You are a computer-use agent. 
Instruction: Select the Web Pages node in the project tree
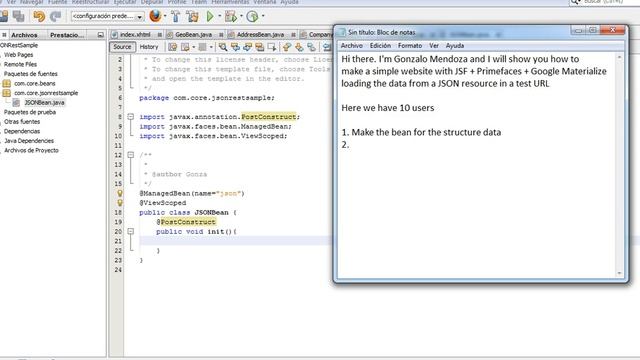[18, 55]
